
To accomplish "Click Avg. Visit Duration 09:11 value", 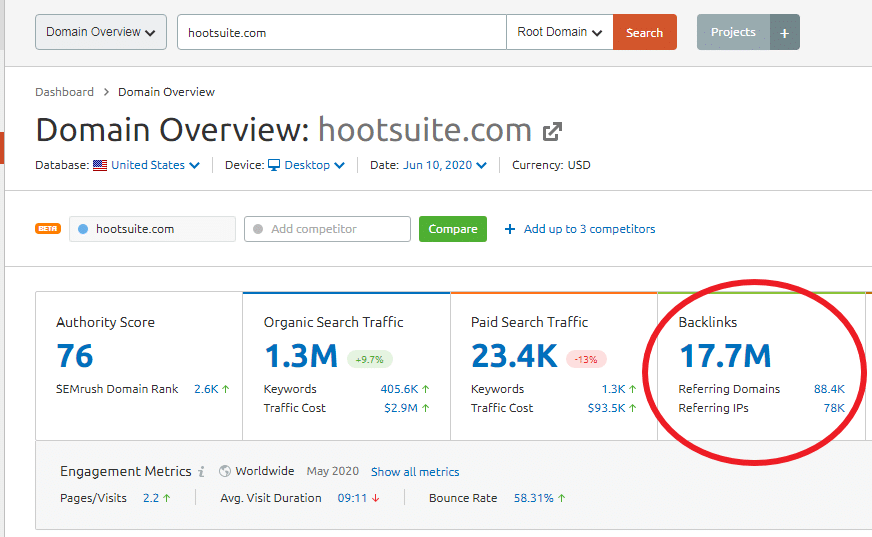I will (x=352, y=498).
